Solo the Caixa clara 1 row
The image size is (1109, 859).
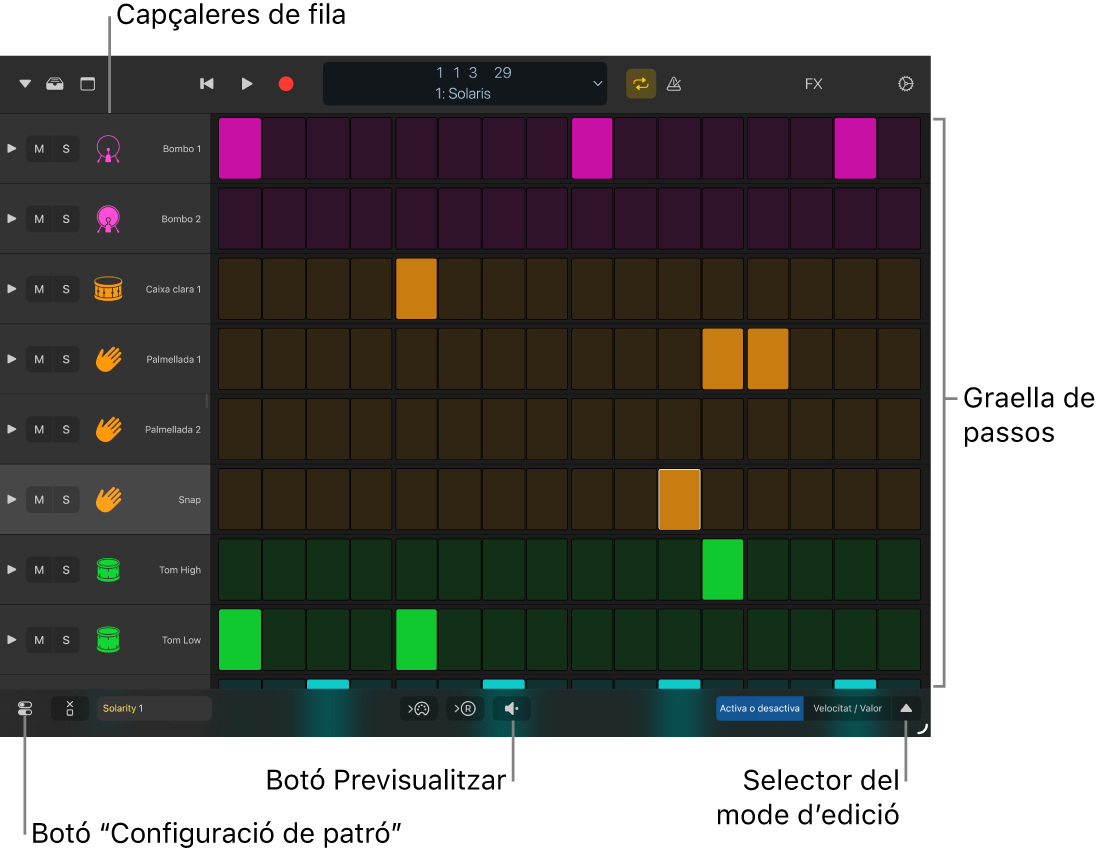(66, 289)
